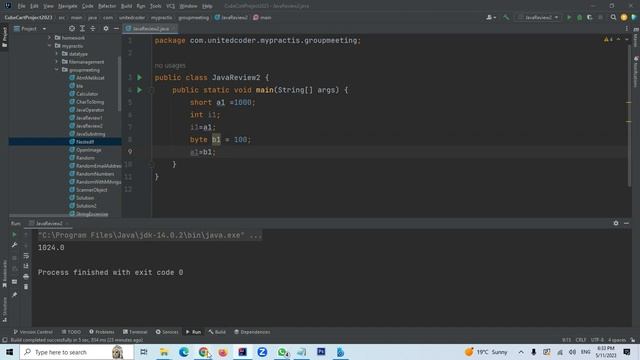Open the File menu
Image resolution: width=640 pixels, height=360 pixels.
coord(21,6)
